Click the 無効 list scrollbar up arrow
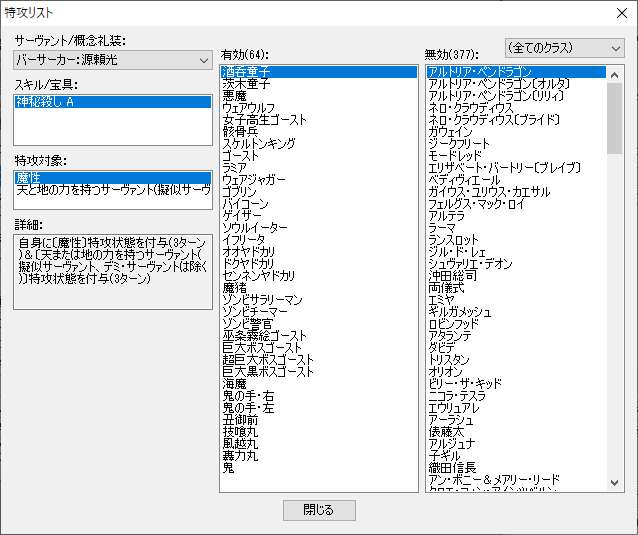This screenshot has height=535, width=638. (615, 73)
